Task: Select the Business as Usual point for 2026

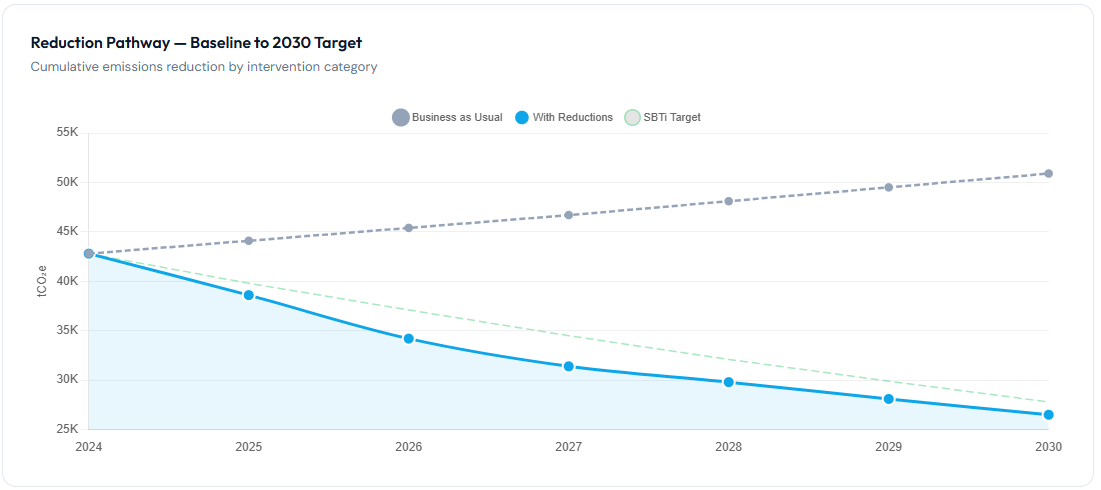Action: (409, 227)
